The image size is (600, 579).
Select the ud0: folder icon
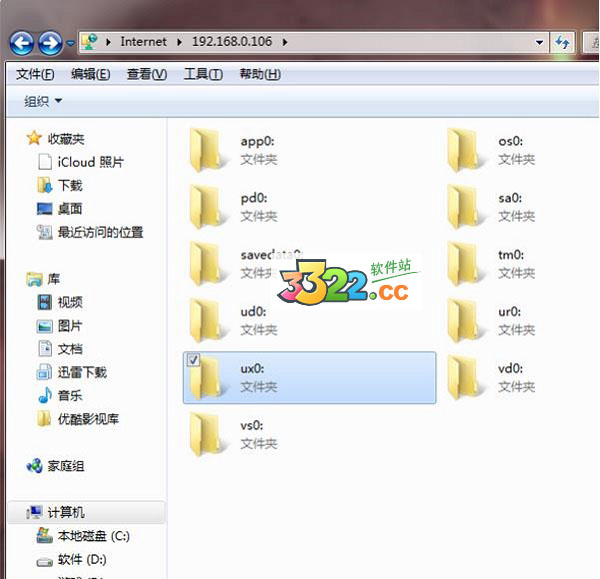coord(207,320)
